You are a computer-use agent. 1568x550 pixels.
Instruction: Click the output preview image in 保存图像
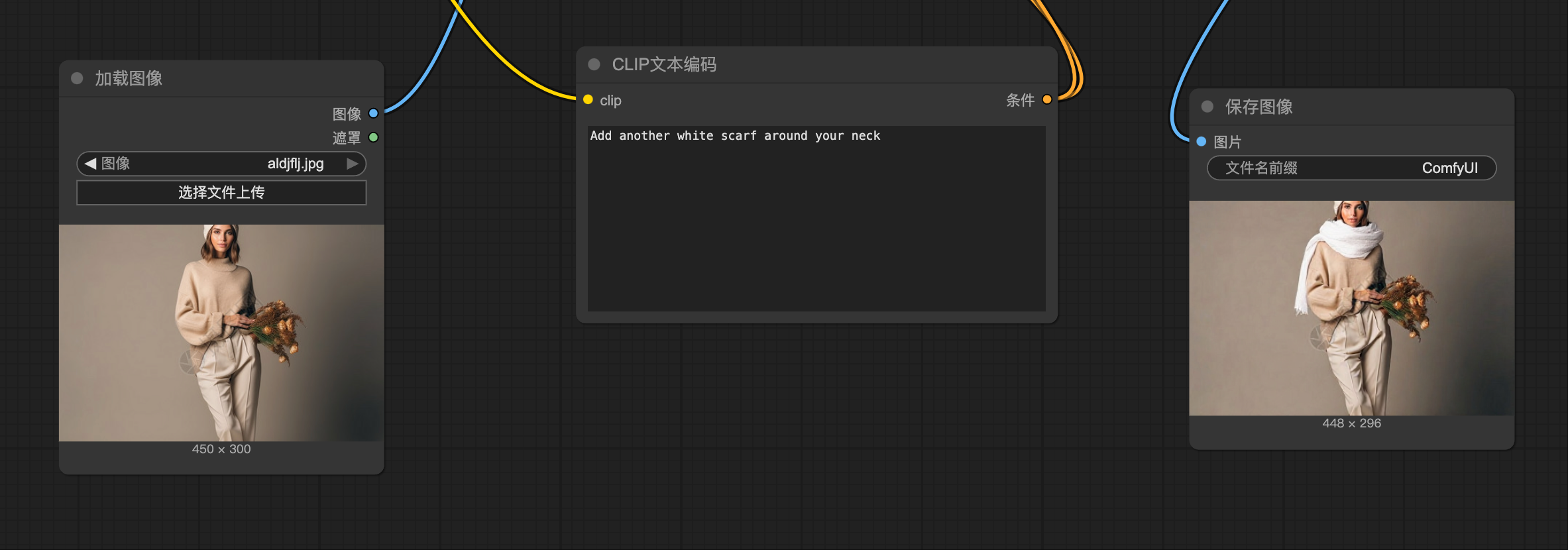[1351, 308]
